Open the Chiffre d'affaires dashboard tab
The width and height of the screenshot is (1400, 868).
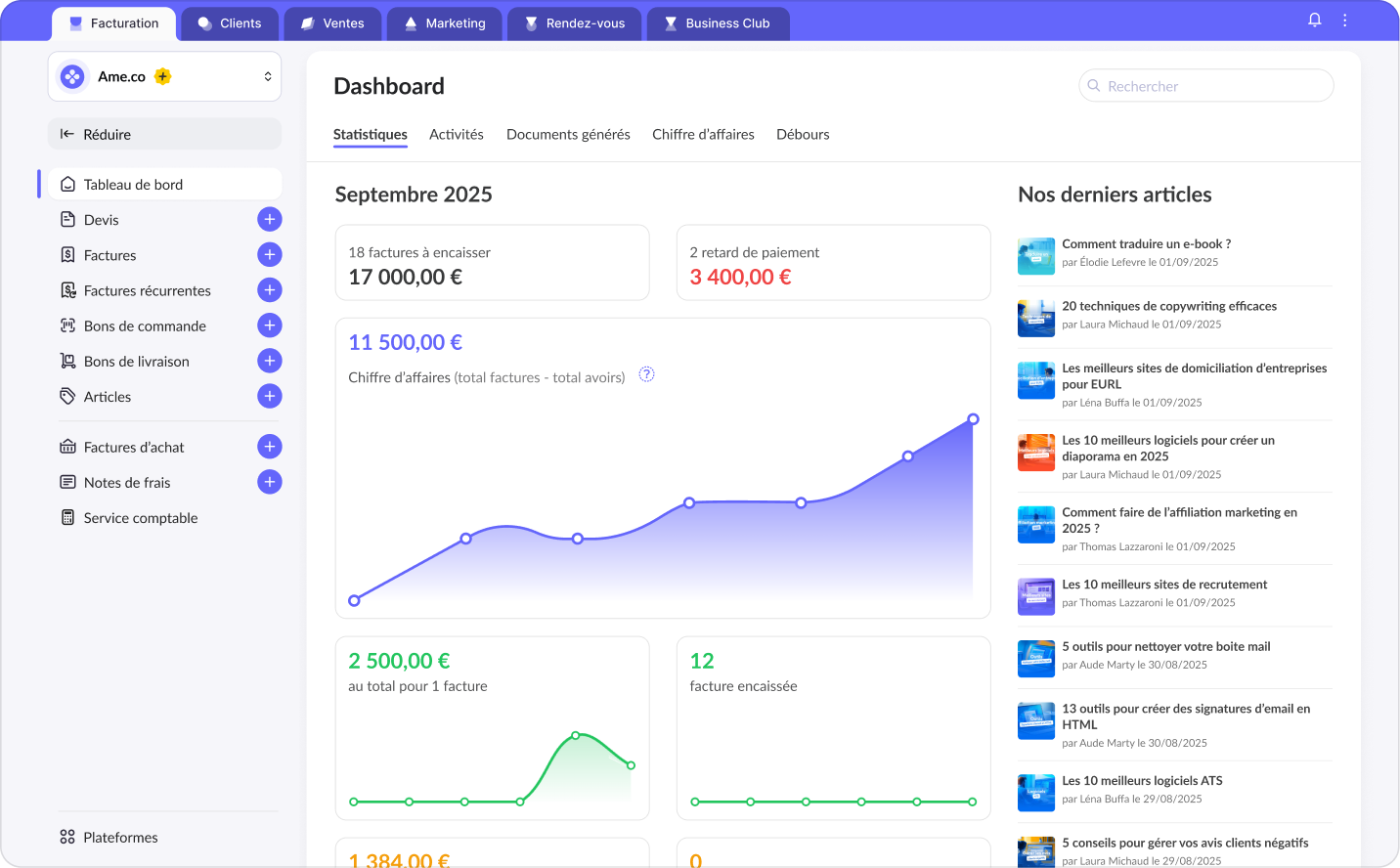click(703, 134)
